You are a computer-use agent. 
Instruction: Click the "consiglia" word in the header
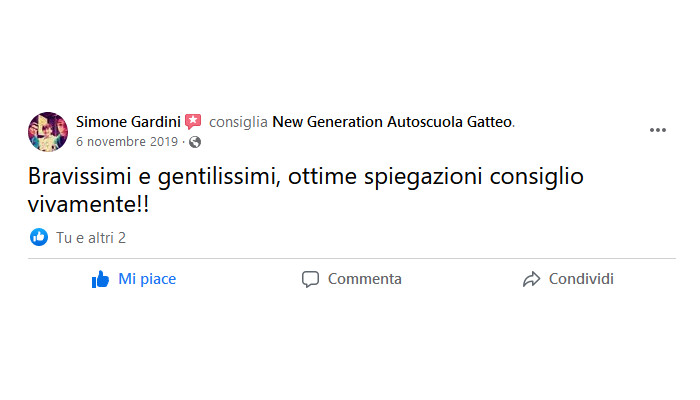click(x=238, y=122)
